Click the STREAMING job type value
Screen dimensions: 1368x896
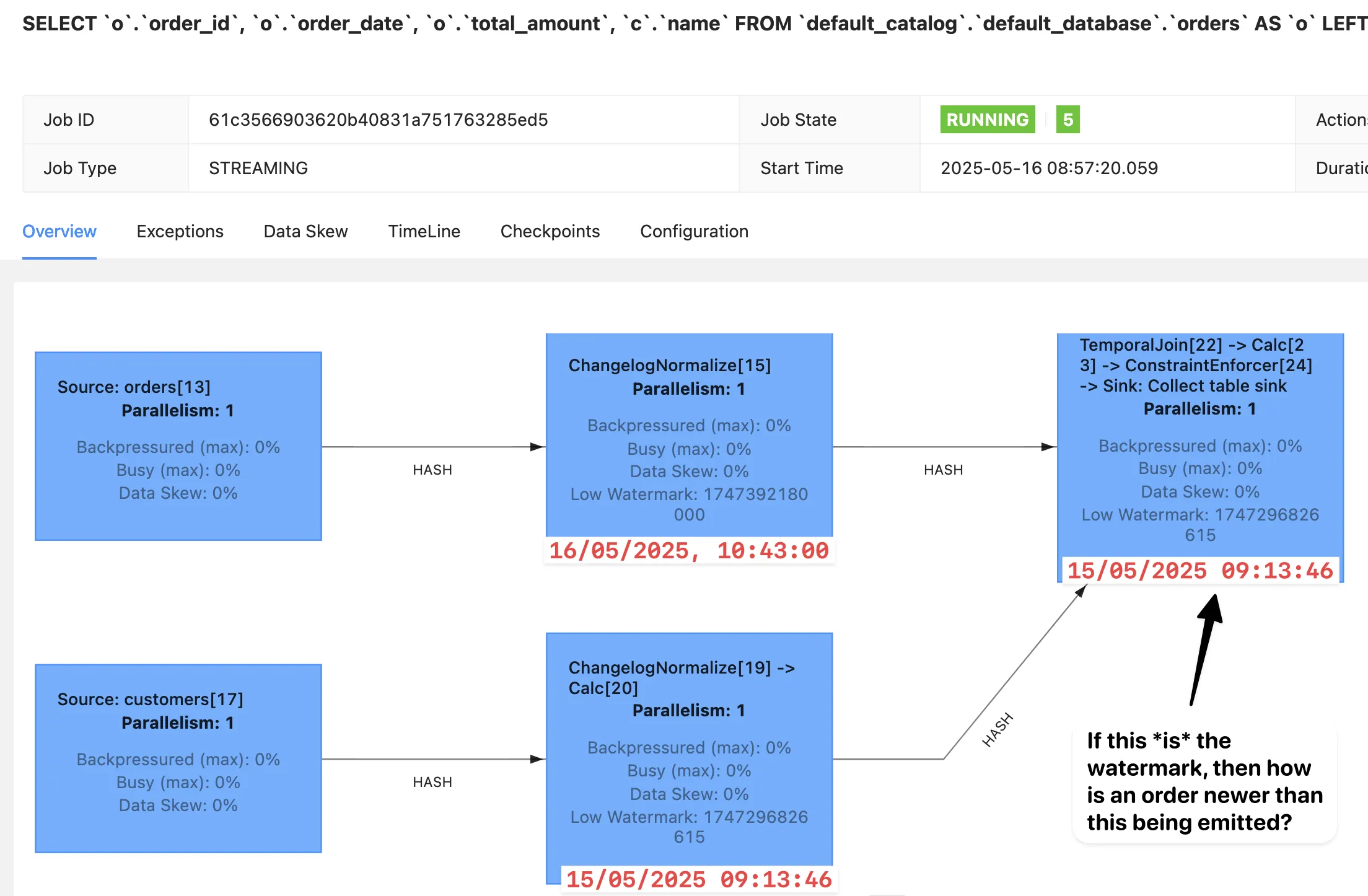pos(258,168)
